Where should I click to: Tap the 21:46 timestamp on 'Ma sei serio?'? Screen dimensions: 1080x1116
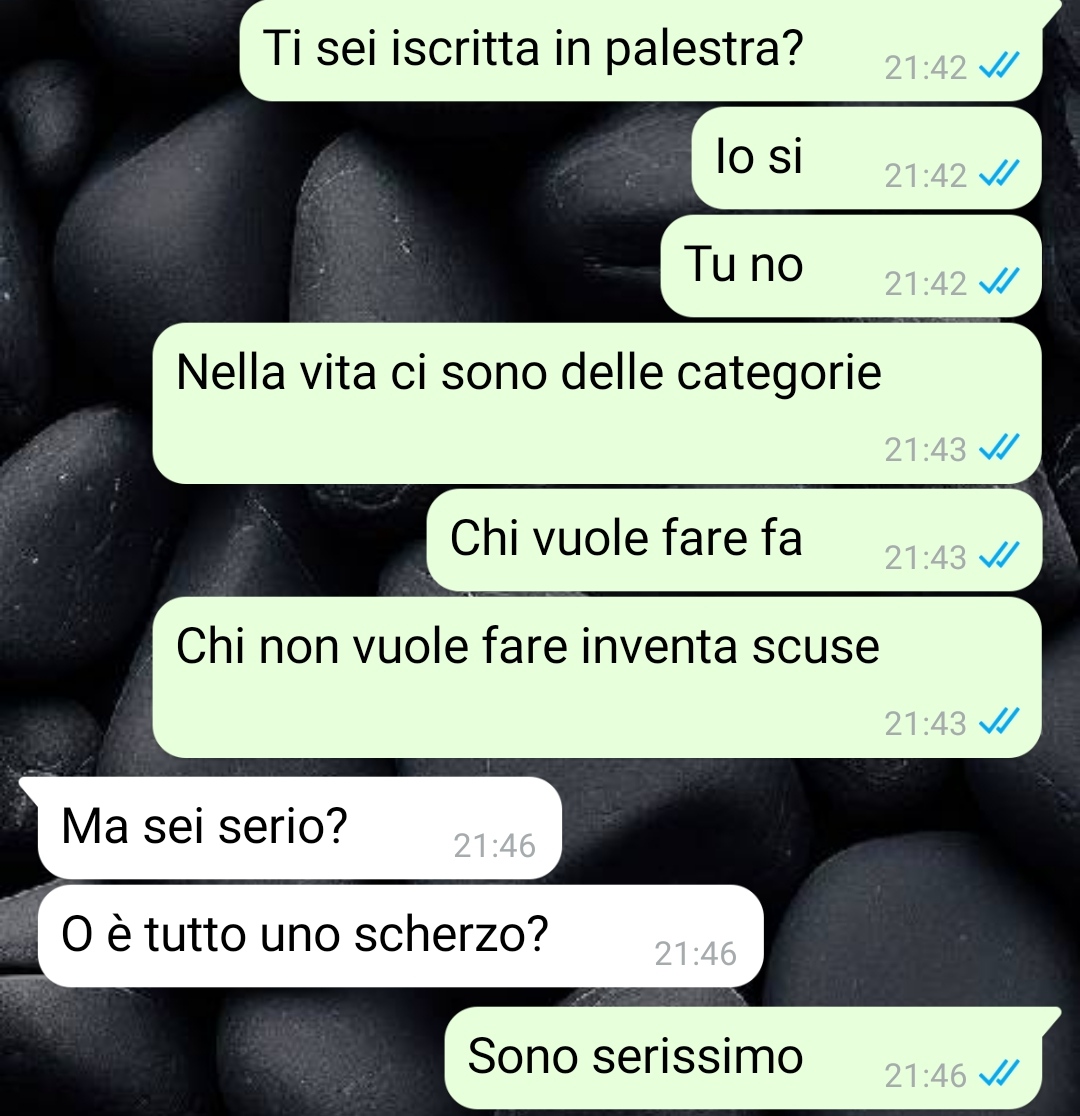point(494,846)
